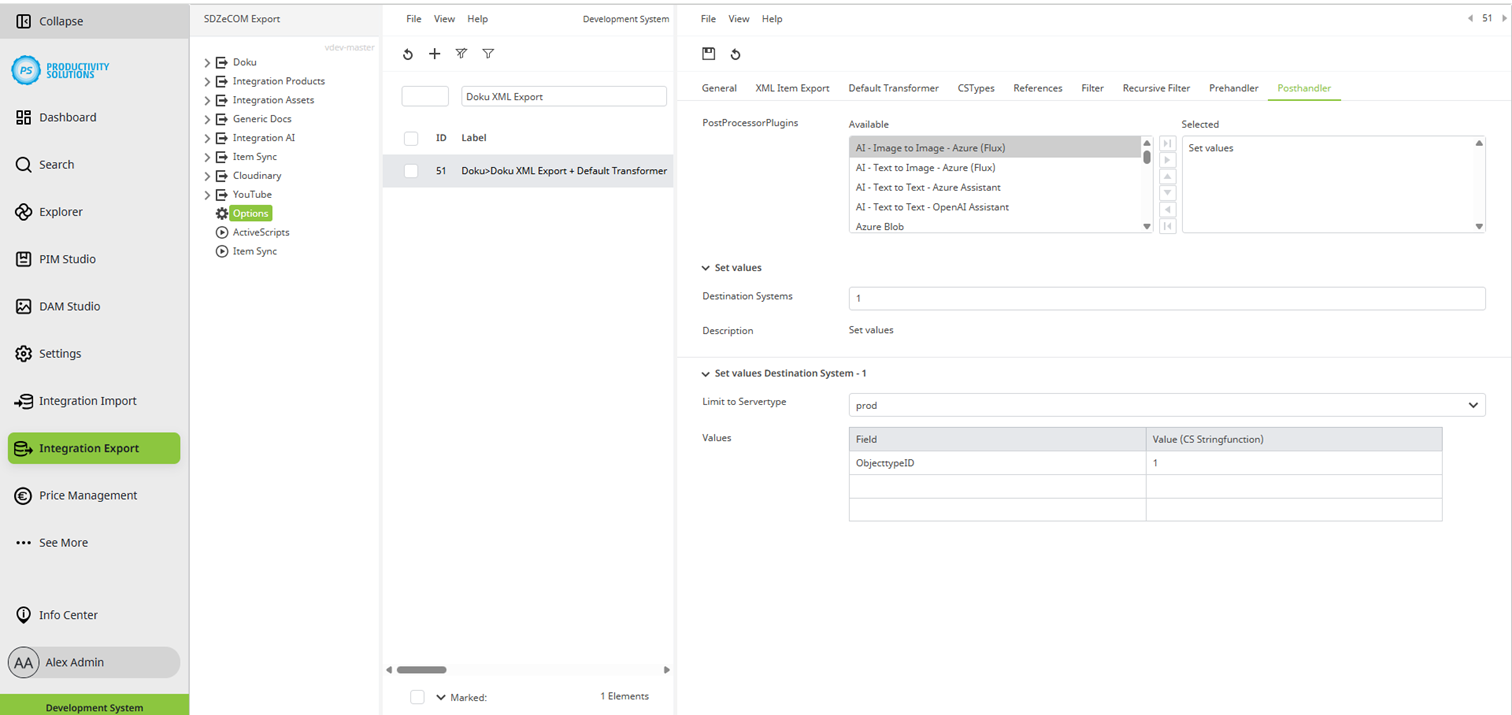Open the View menu
Screen dimensions: 1512x715
point(739,18)
